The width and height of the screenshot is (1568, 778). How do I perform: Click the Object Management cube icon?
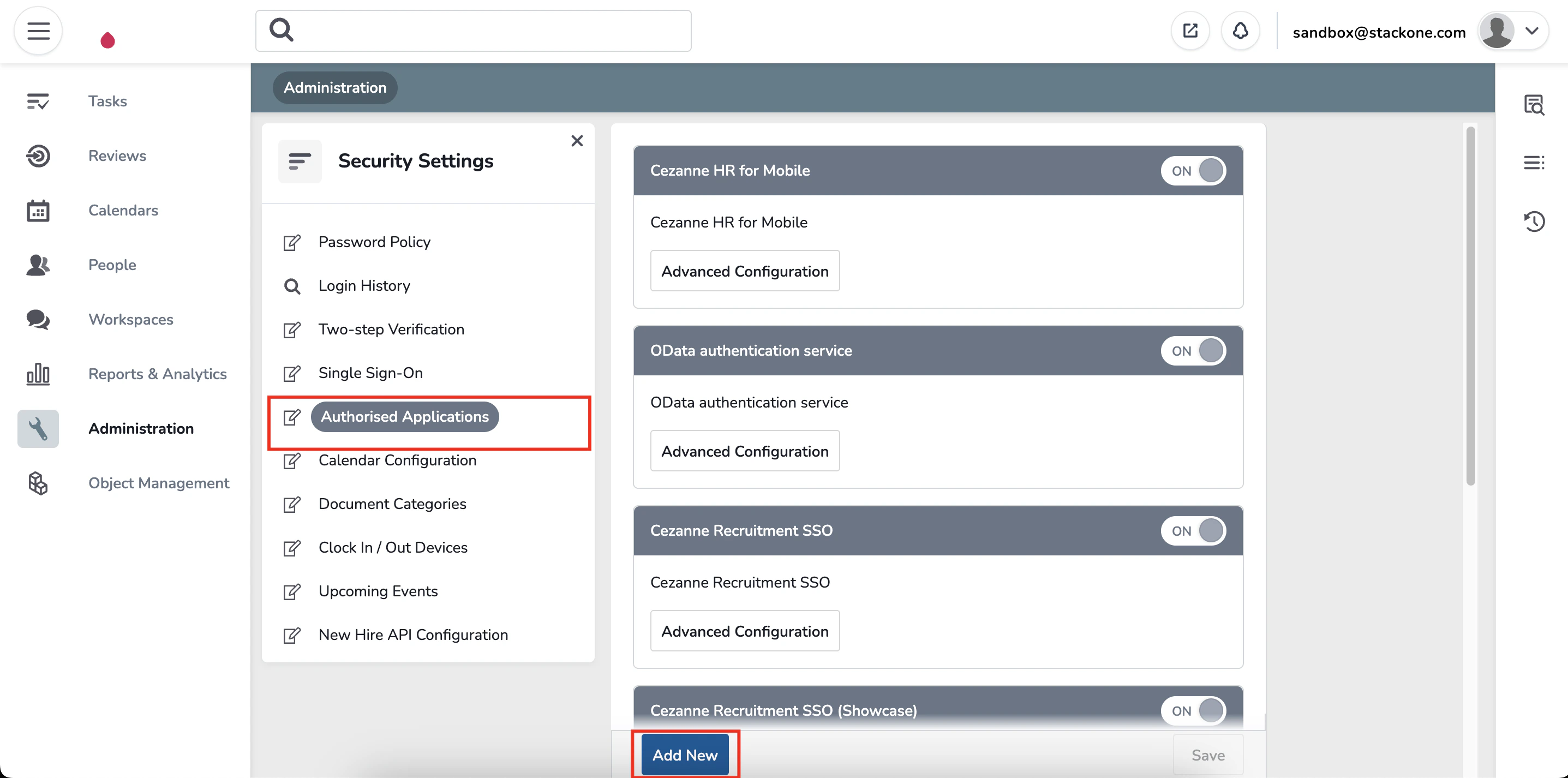tap(38, 483)
